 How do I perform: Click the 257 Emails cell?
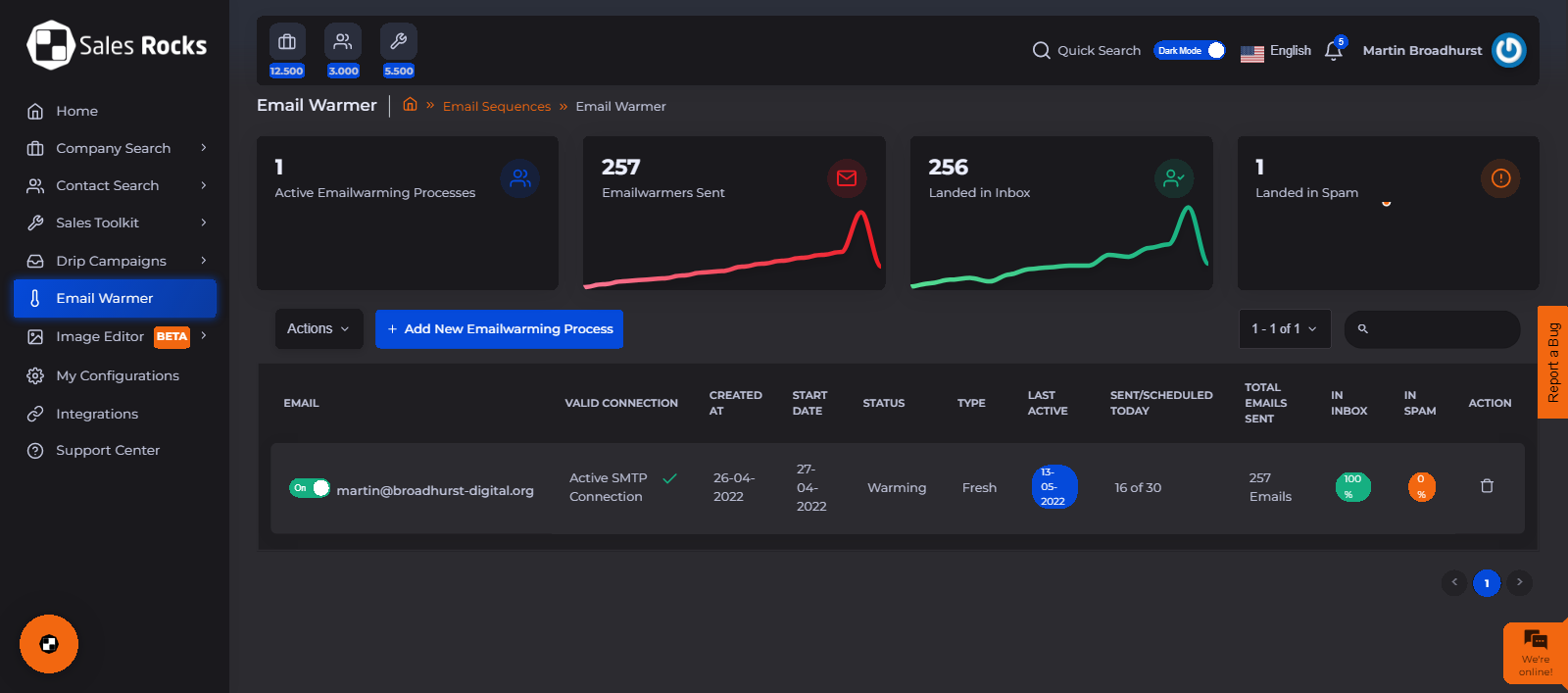point(1270,487)
